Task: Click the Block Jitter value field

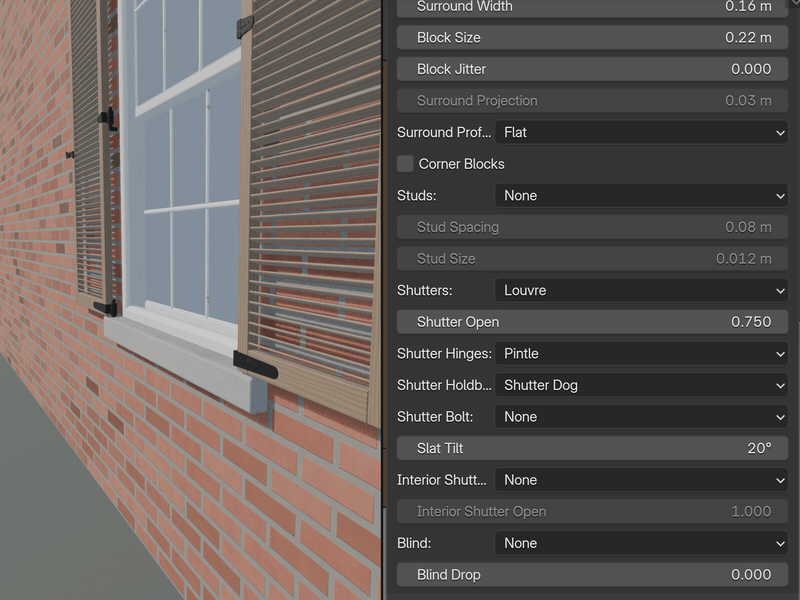Action: (x=592, y=69)
